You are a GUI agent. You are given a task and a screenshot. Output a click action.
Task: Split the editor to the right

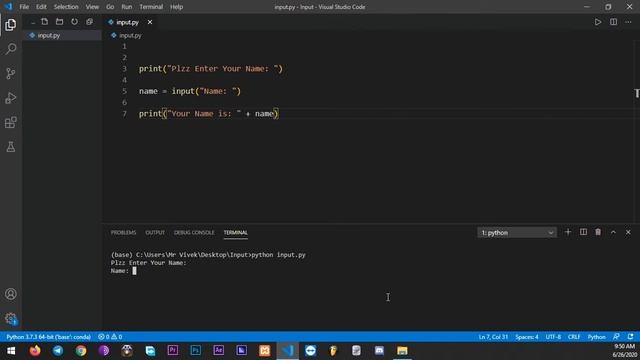(x=613, y=22)
